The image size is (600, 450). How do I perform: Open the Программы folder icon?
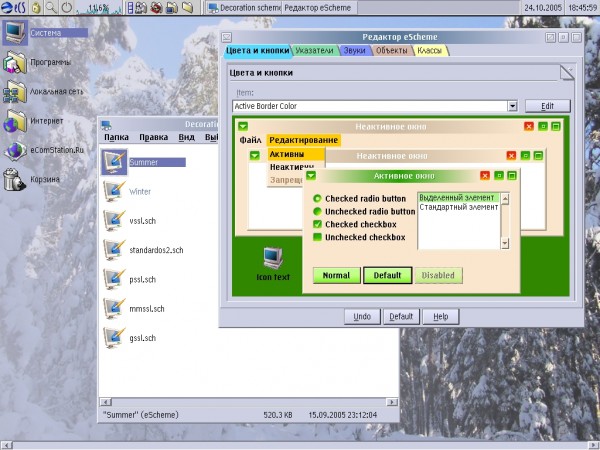coord(14,63)
